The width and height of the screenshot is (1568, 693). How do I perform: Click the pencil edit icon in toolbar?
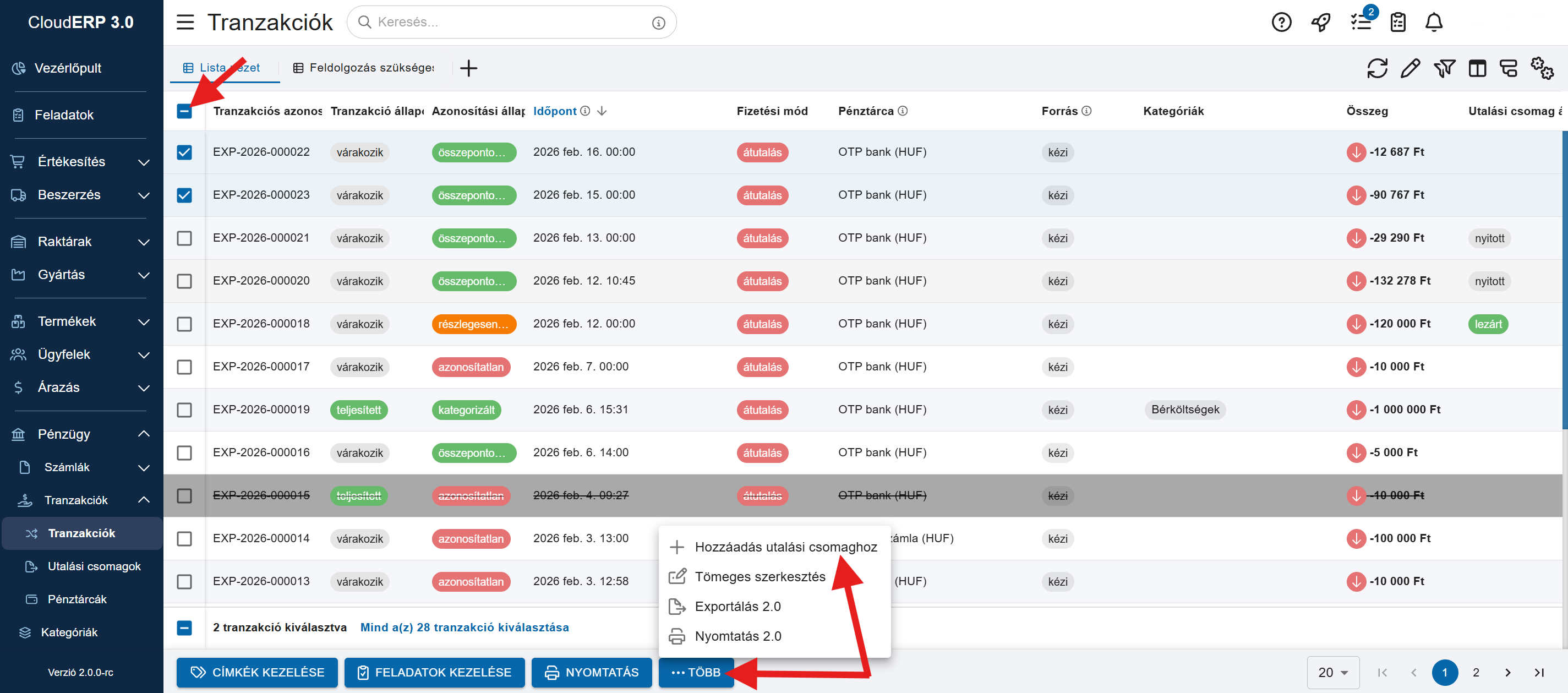(1409, 68)
